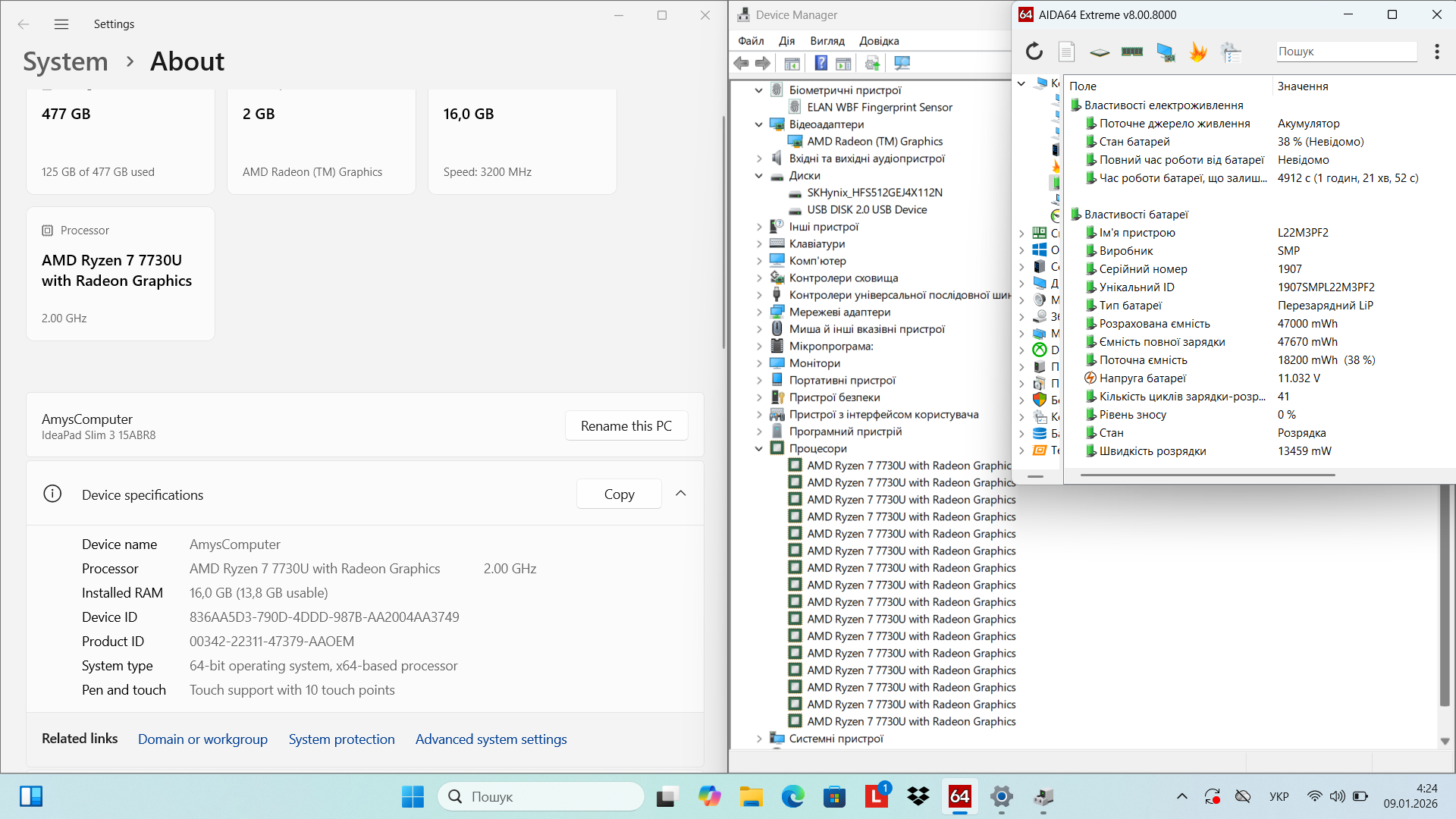Open Advanced system settings link

tap(491, 739)
